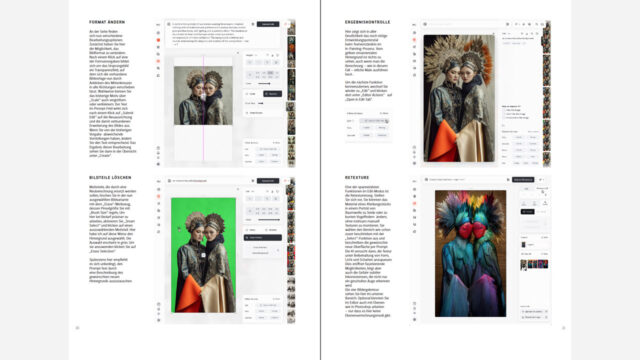Click the Smart Select icon in the top-left editor panel
Image resolution: width=640 pixels, height=360 pixels.
tap(247, 113)
